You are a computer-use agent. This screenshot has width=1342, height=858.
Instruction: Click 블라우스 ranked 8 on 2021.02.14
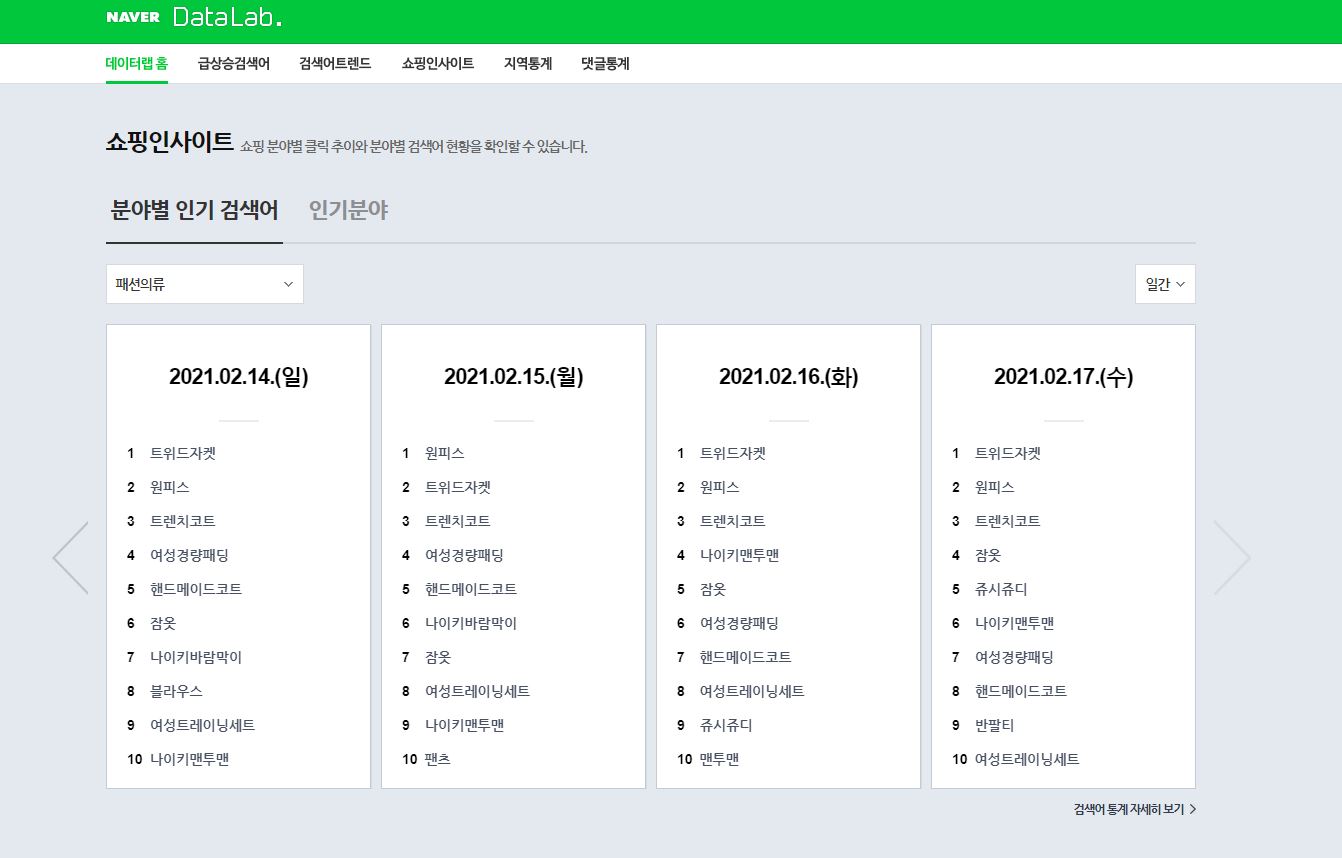click(176, 691)
